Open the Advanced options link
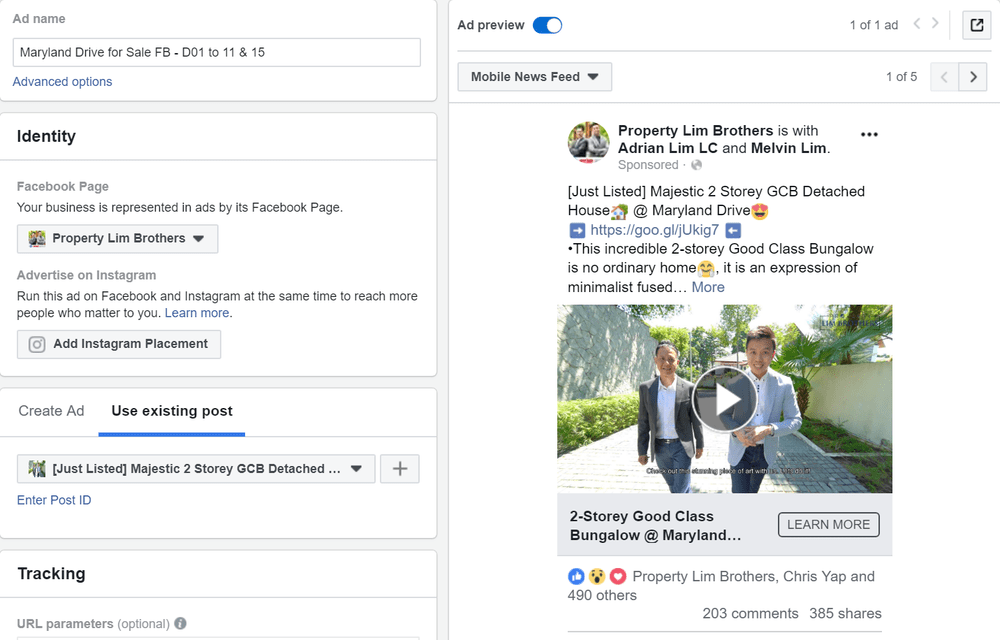The width and height of the screenshot is (1000, 640). (x=62, y=82)
